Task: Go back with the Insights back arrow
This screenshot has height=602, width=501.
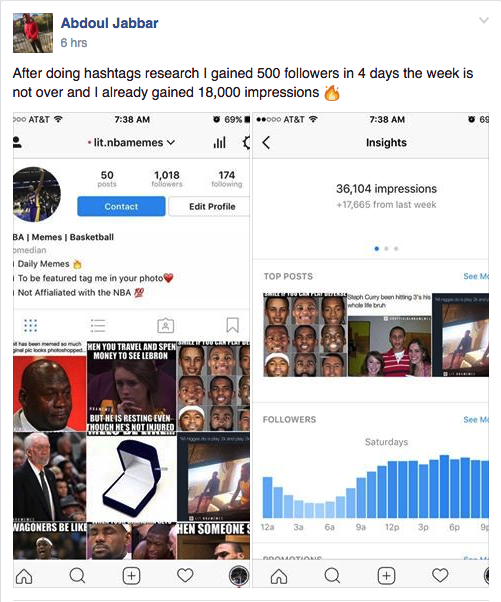Action: click(266, 143)
